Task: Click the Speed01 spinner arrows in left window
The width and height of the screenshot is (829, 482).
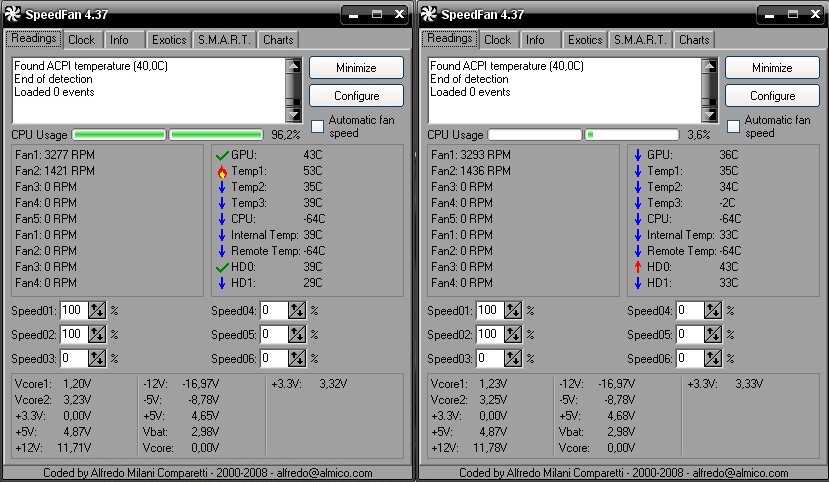Action: coord(96,310)
